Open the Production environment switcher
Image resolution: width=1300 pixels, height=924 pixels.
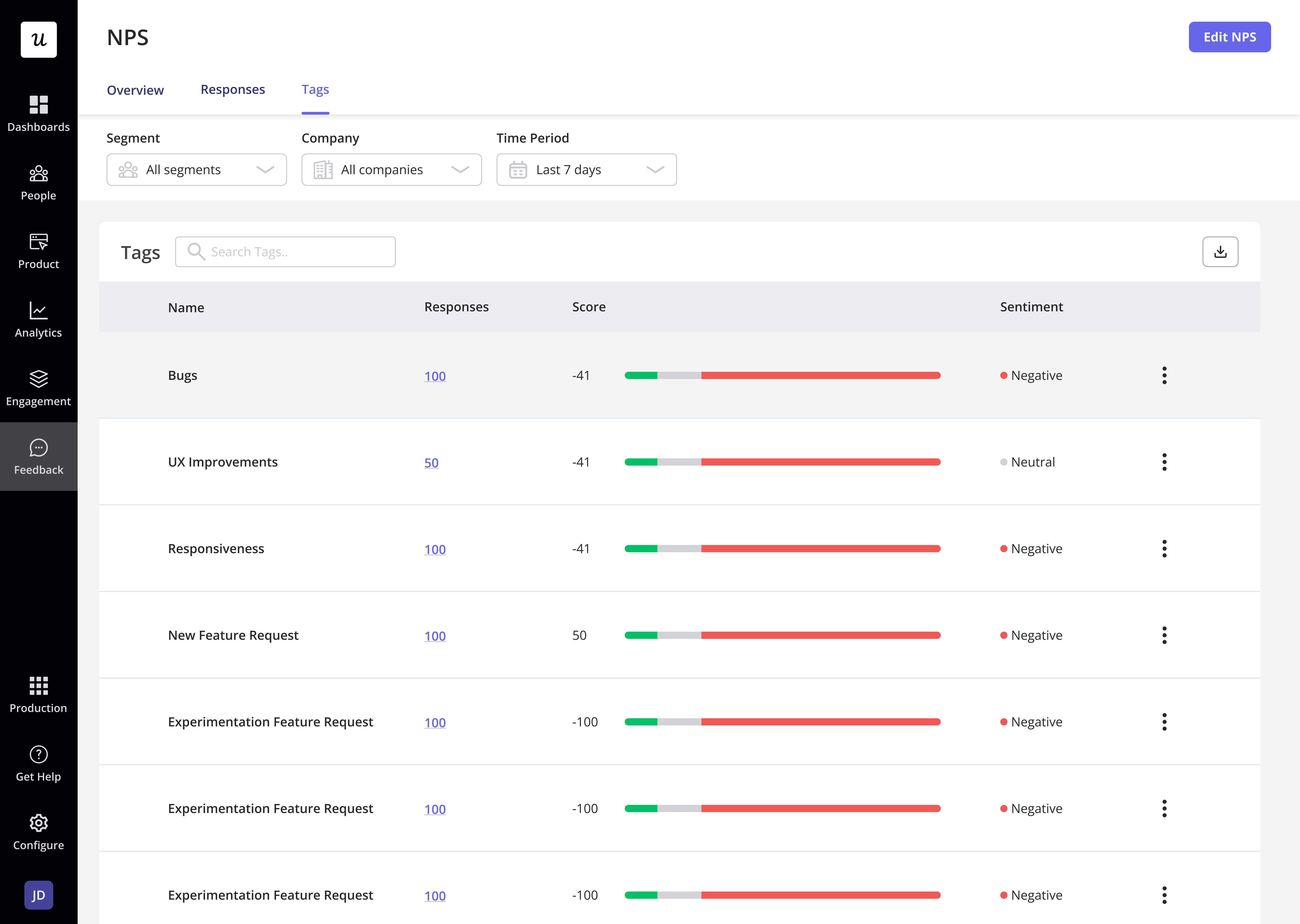[39, 695]
